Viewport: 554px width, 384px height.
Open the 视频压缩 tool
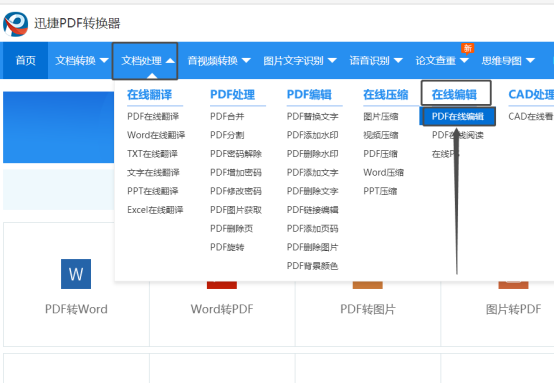tap(381, 135)
